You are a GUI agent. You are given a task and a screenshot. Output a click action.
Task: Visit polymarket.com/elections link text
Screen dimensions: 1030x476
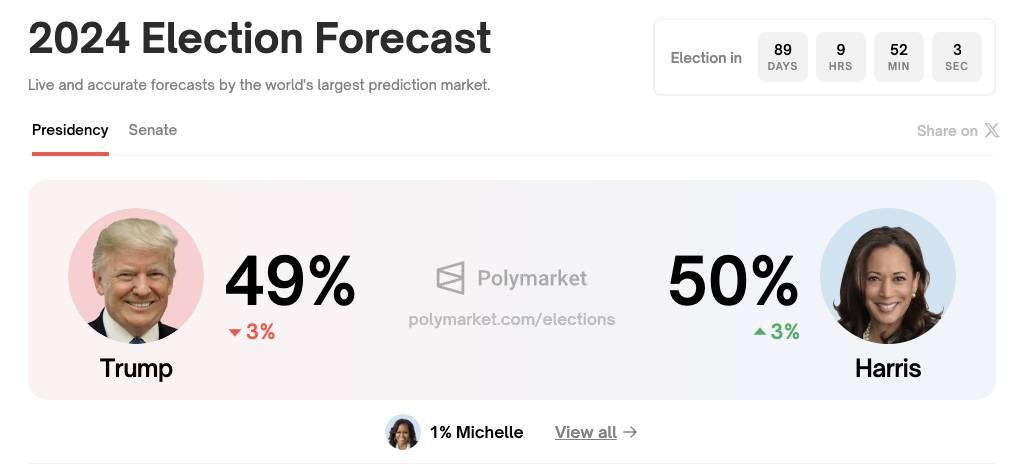coord(512,320)
